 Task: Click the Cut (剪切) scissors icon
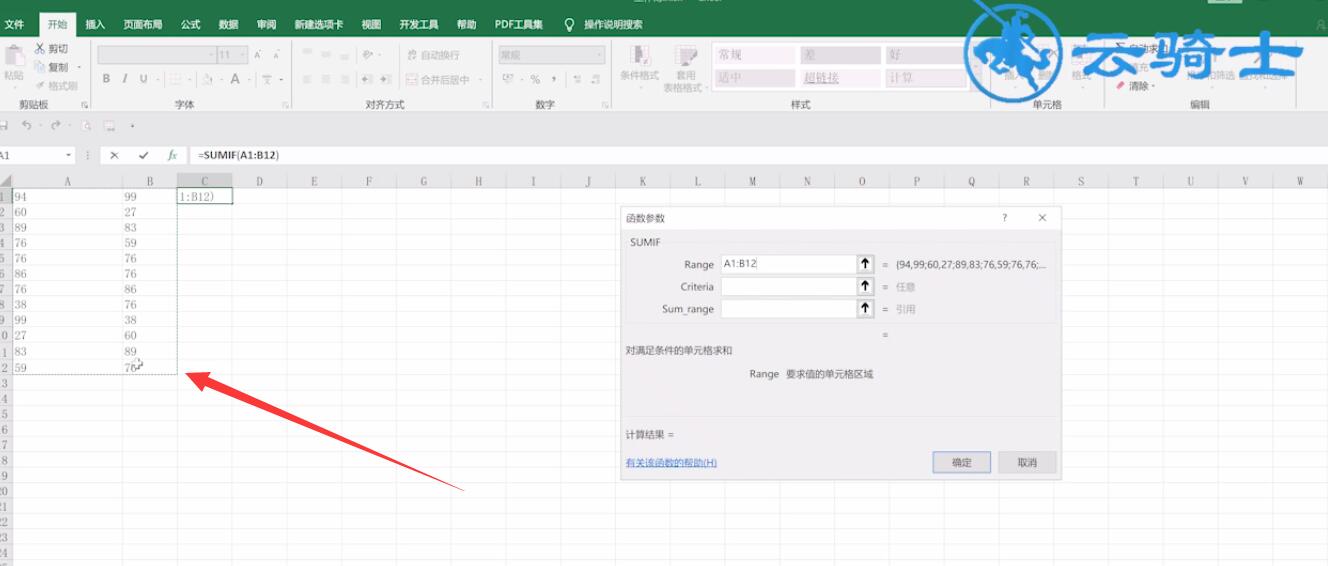click(x=40, y=49)
